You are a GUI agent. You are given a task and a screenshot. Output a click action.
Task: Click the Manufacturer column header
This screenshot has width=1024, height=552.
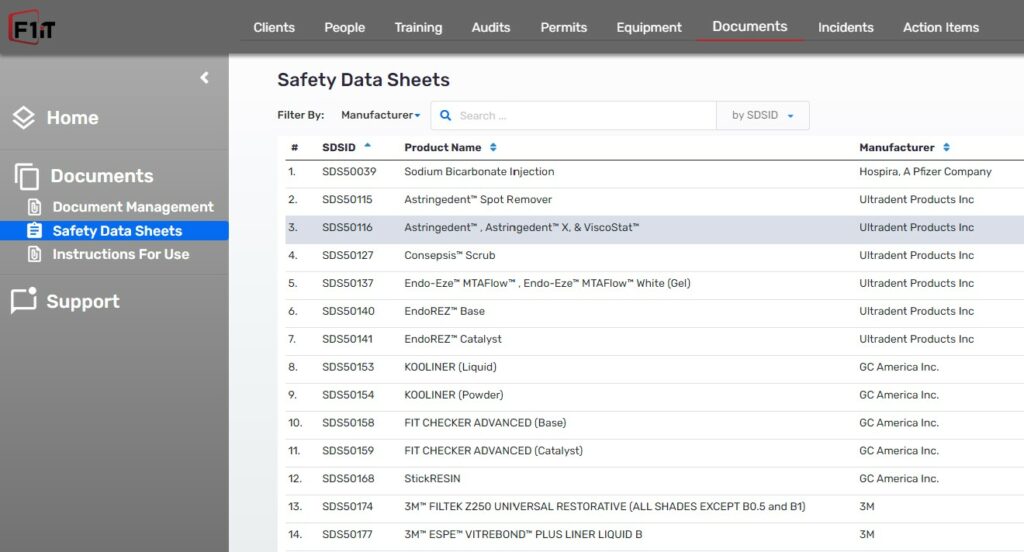(x=897, y=148)
